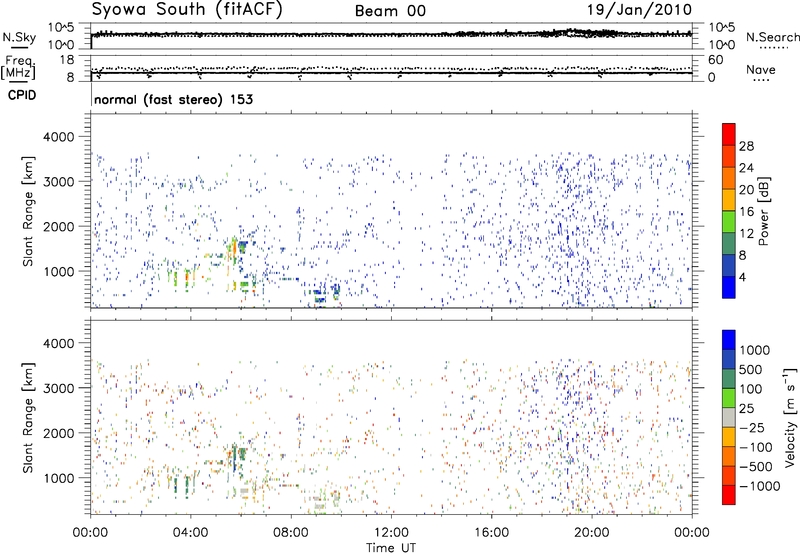Click the 'Power [dB]' colorbar label
800x554 pixels.
click(x=764, y=211)
